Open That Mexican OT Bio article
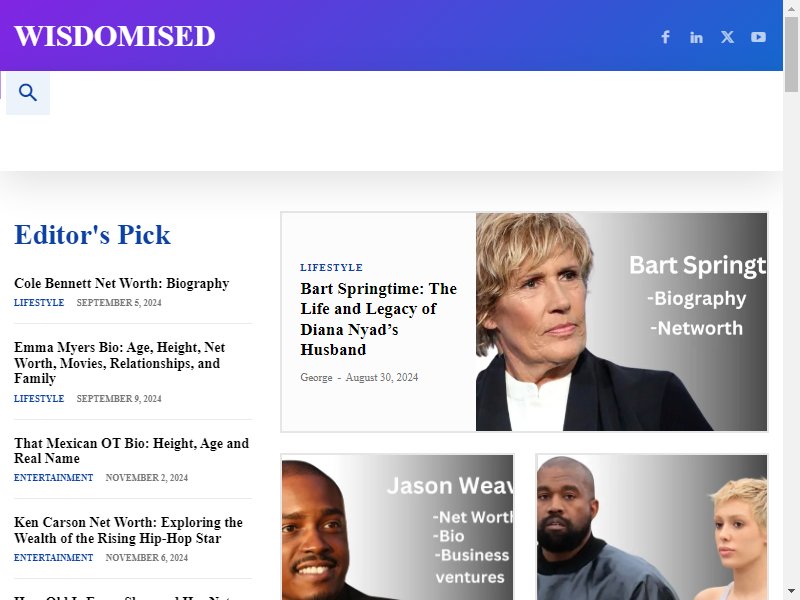This screenshot has height=600, width=800. pos(132,451)
